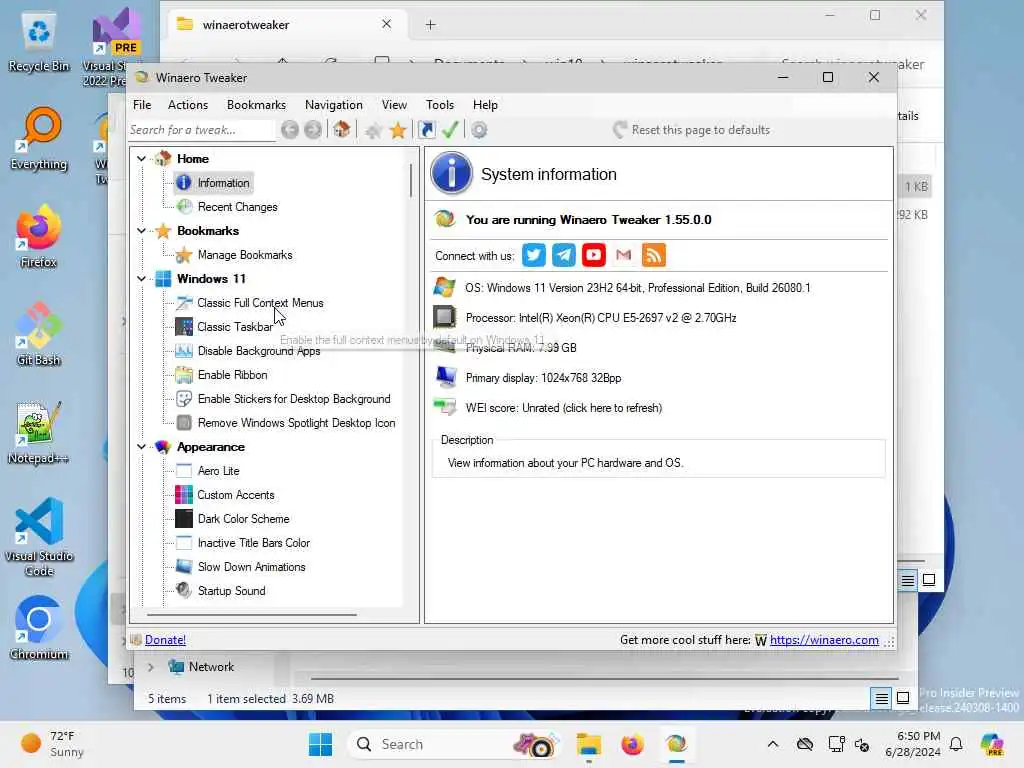This screenshot has width=1024, height=768.
Task: Open bookmarks with the gold star toolbar icon
Action: tap(398, 130)
